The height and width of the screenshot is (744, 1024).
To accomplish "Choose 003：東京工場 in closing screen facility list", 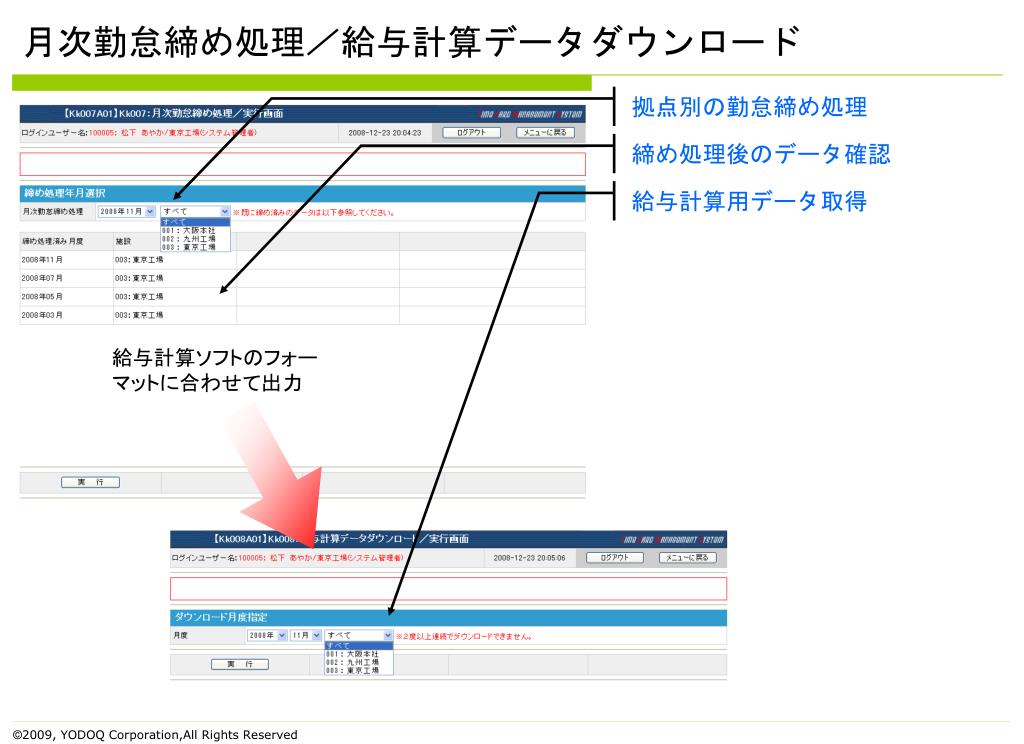I will (x=195, y=247).
